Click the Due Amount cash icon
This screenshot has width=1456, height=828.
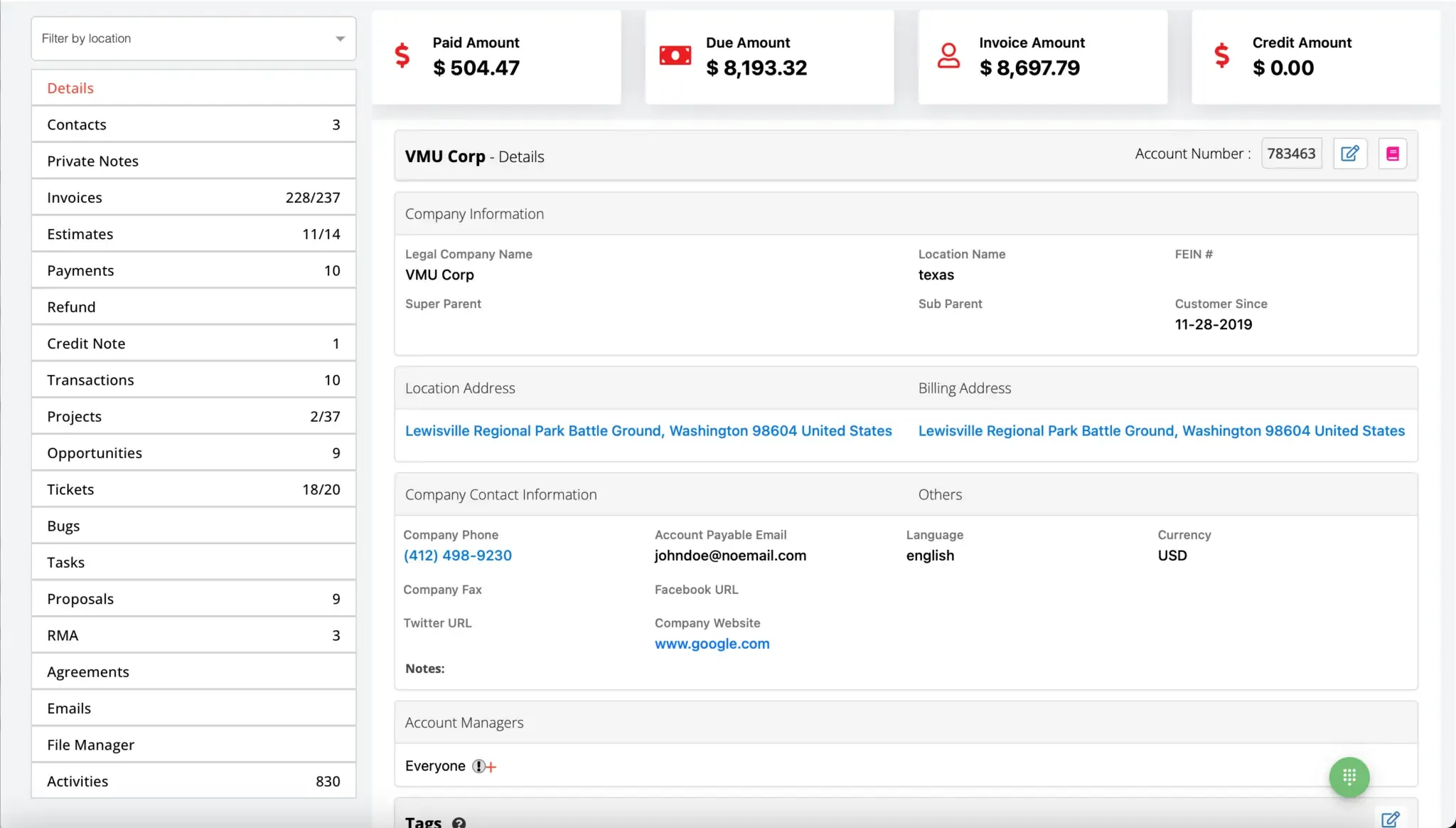pyautogui.click(x=675, y=55)
